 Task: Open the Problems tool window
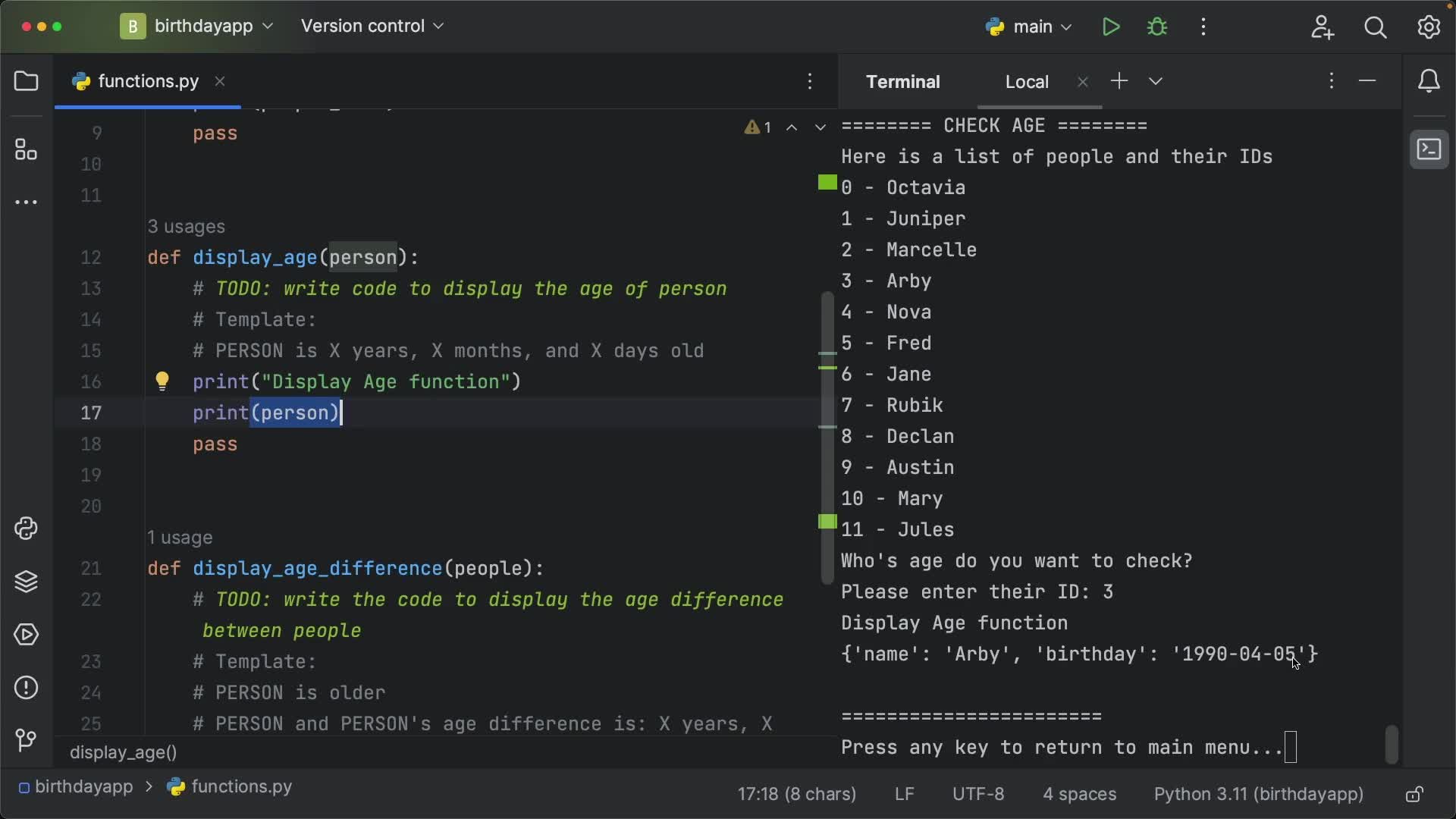26,688
